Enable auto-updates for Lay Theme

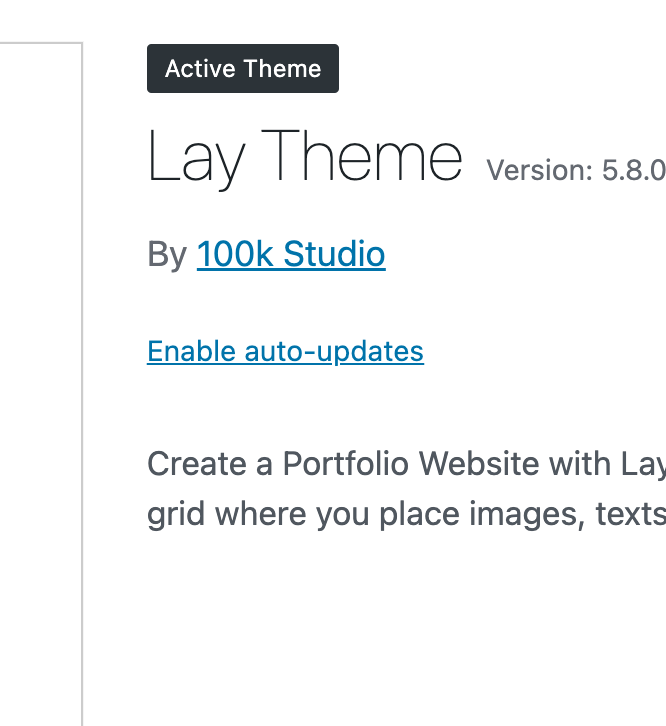[285, 352]
